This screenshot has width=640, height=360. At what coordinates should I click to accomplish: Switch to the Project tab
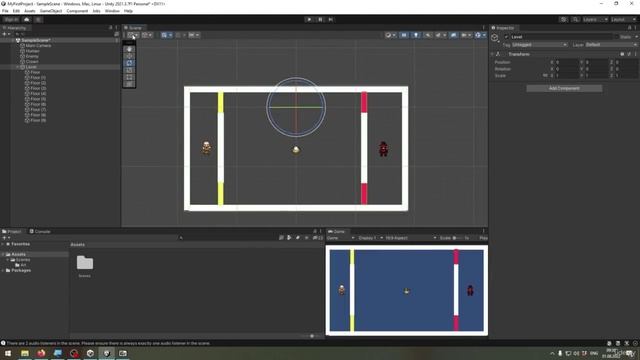click(x=12, y=231)
